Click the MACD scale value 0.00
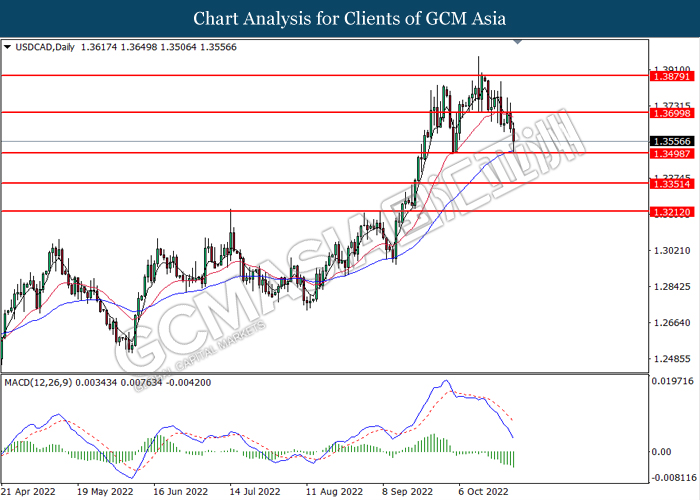The width and height of the screenshot is (700, 500). [x=661, y=452]
